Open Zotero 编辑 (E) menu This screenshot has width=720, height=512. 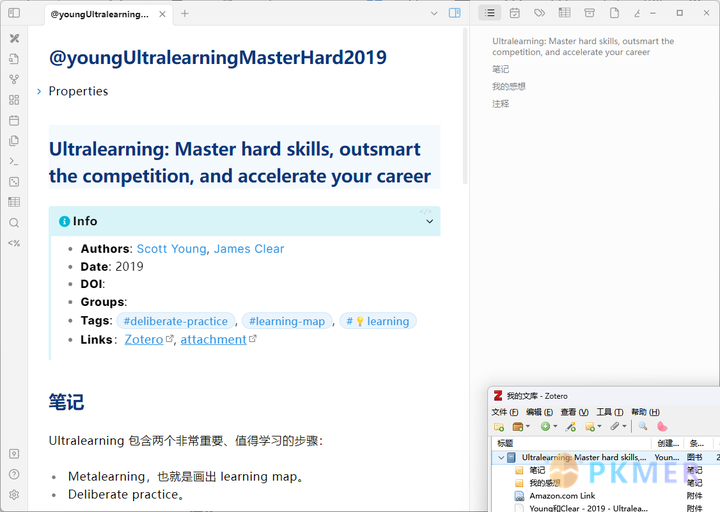[x=539, y=412]
